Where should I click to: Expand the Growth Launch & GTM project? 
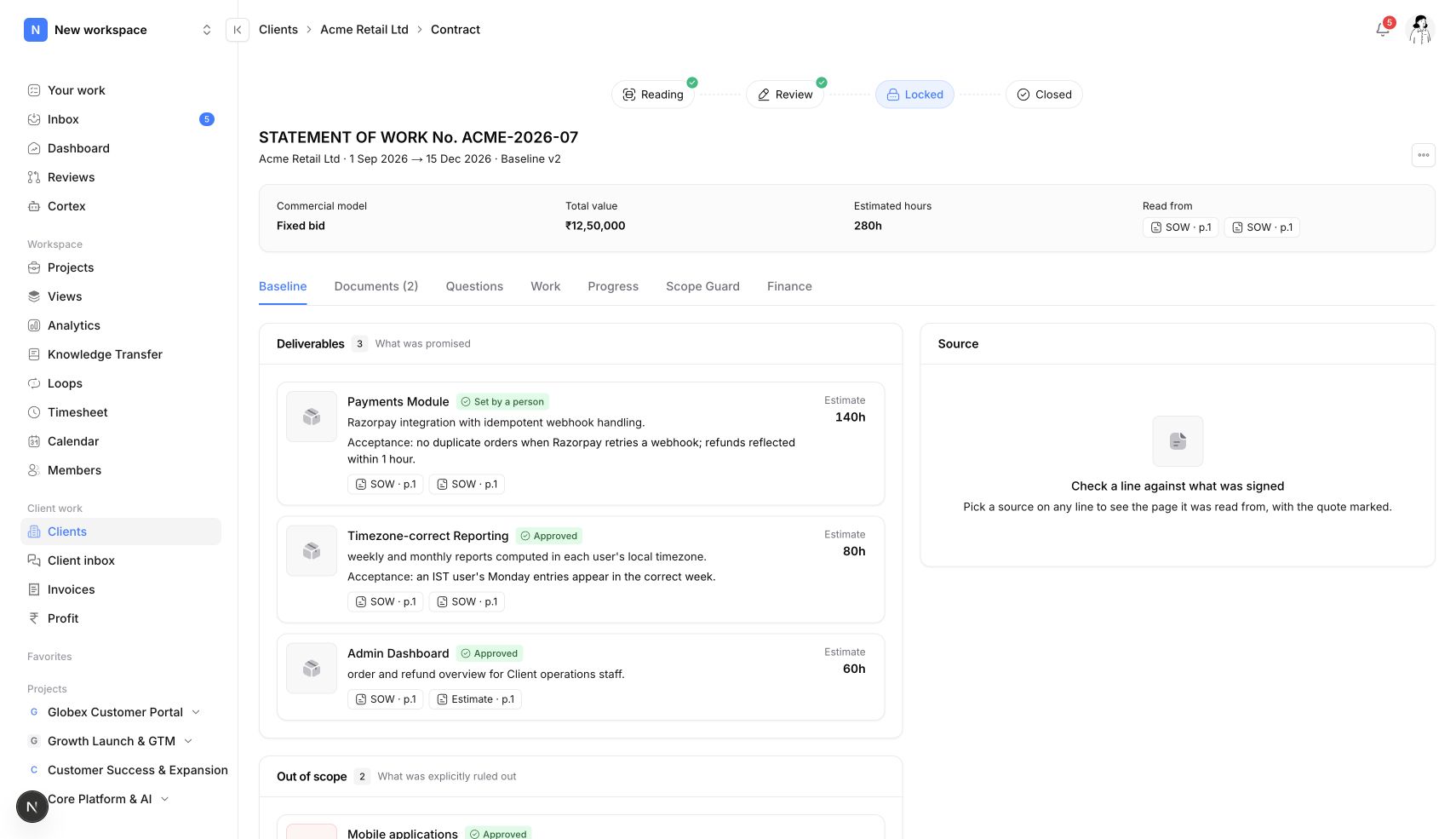click(188, 741)
